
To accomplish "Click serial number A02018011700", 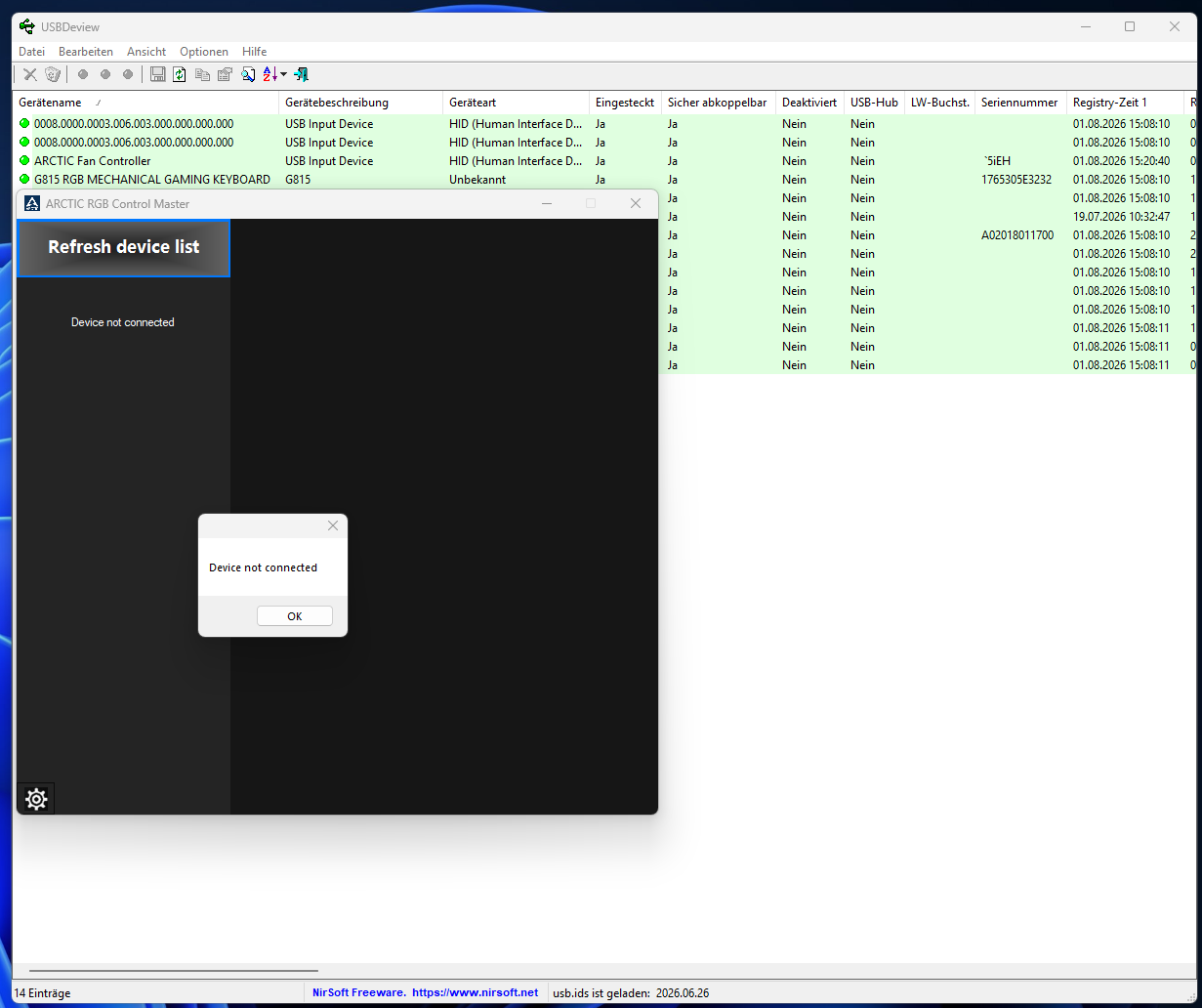I will tap(1017, 235).
